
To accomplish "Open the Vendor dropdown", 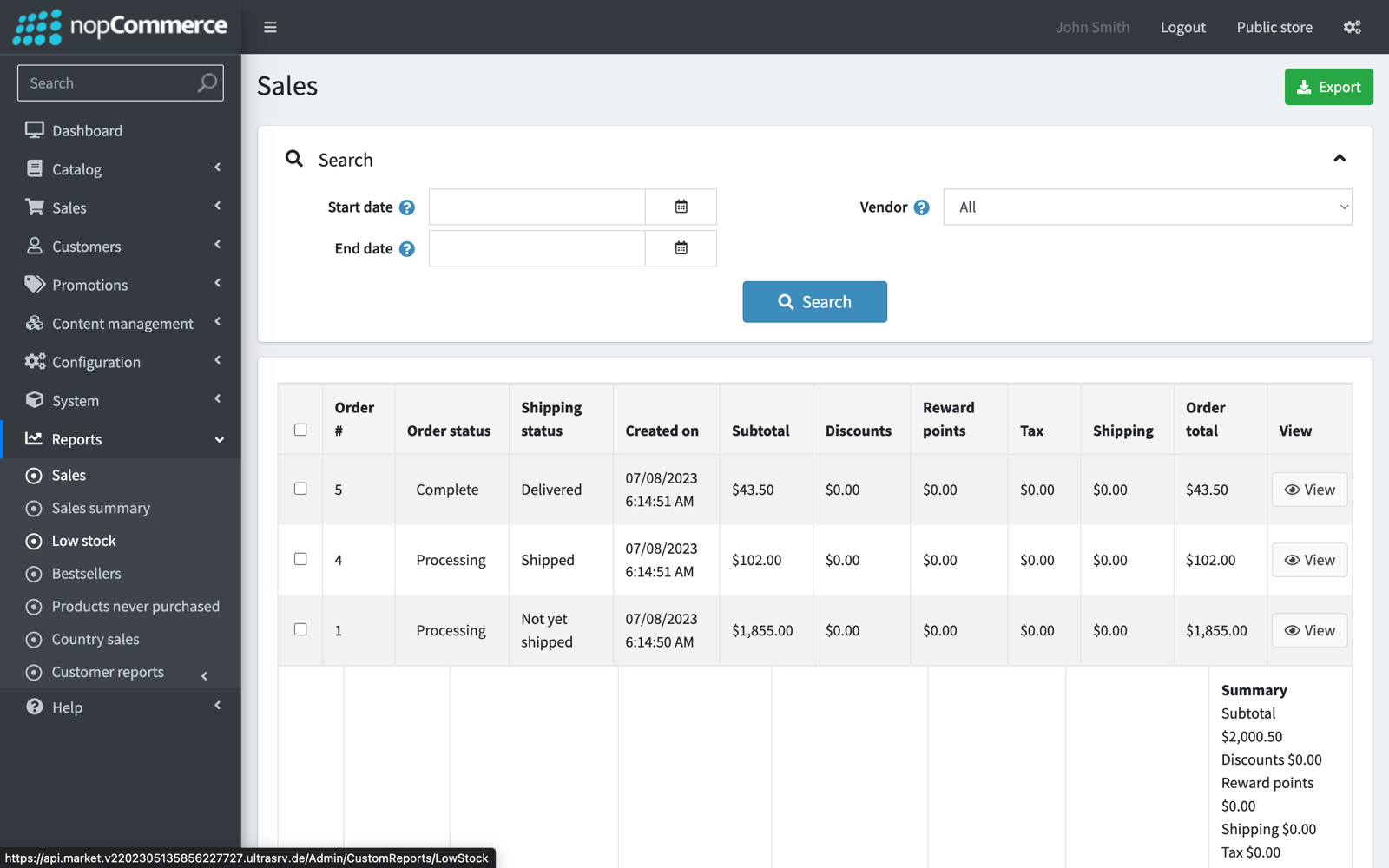I will tap(1147, 207).
